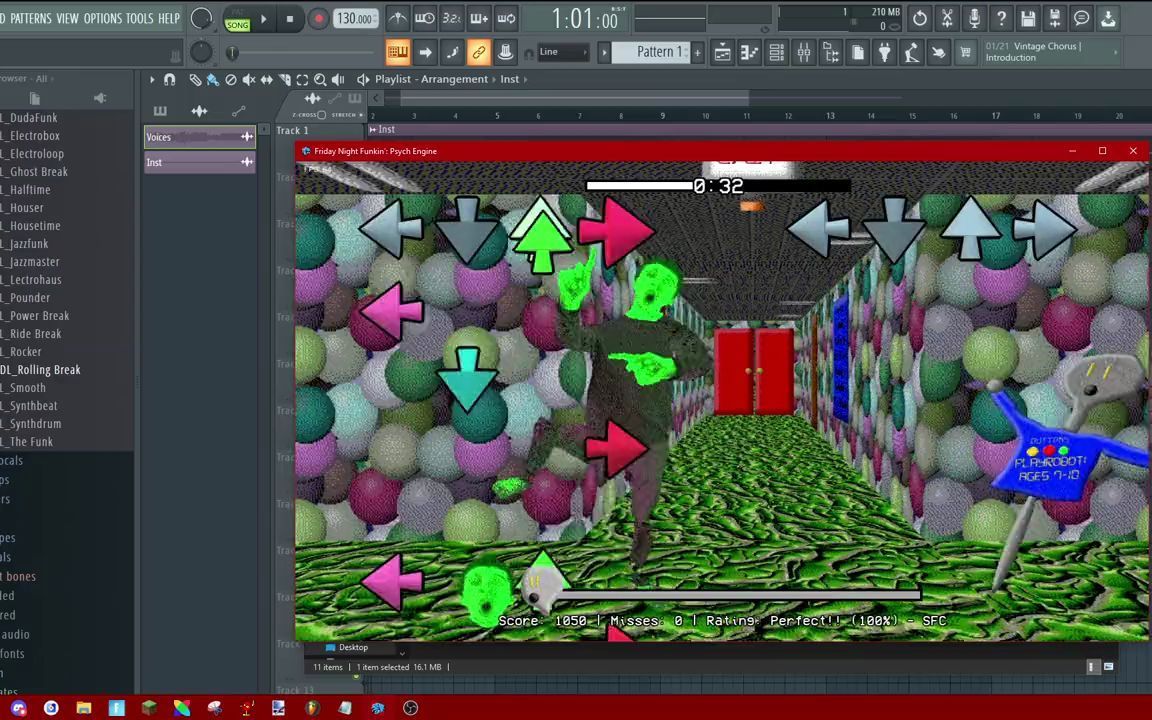Open the Playlist view
The height and width of the screenshot is (720, 1152).
pyautogui.click(x=722, y=52)
